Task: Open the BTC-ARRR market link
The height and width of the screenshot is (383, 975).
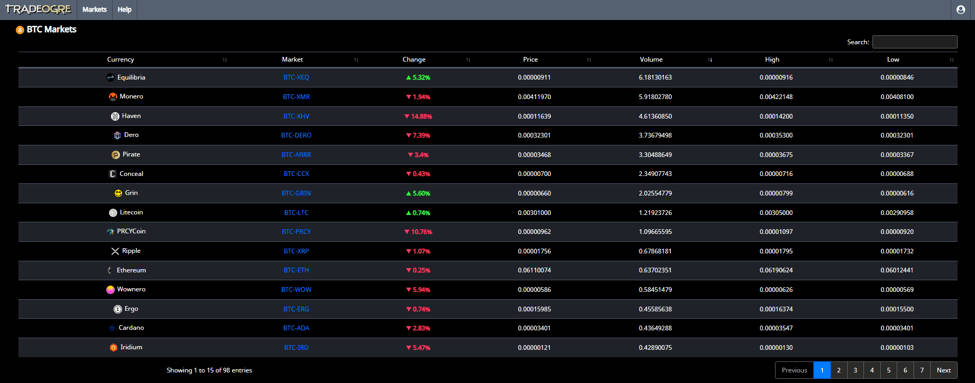Action: (x=296, y=155)
